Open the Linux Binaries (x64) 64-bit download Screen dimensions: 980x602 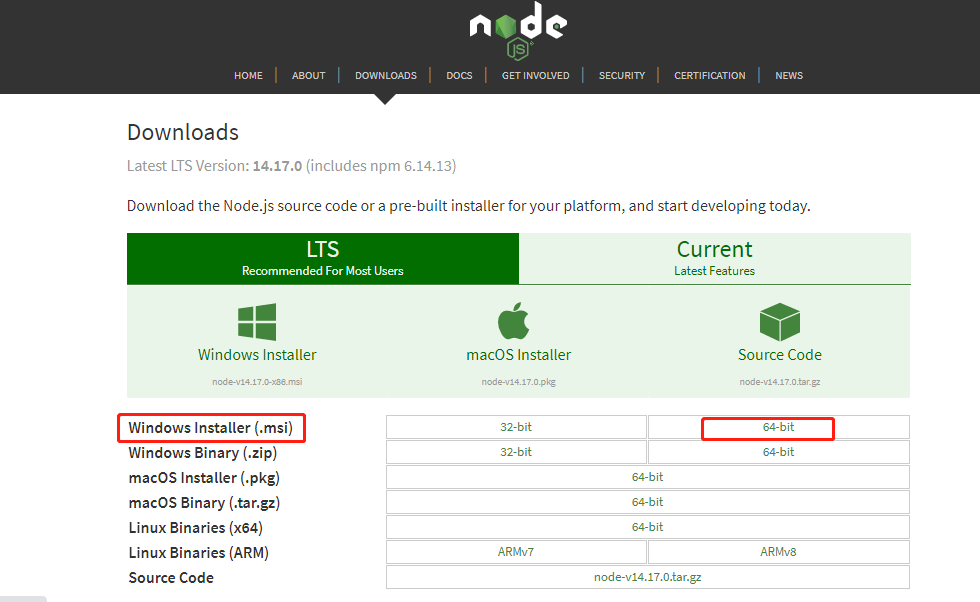pos(647,527)
